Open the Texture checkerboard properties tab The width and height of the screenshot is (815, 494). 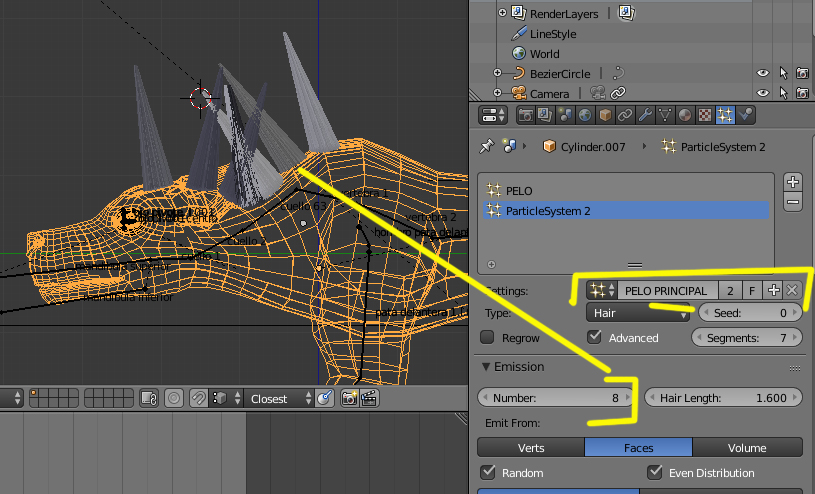pos(705,115)
